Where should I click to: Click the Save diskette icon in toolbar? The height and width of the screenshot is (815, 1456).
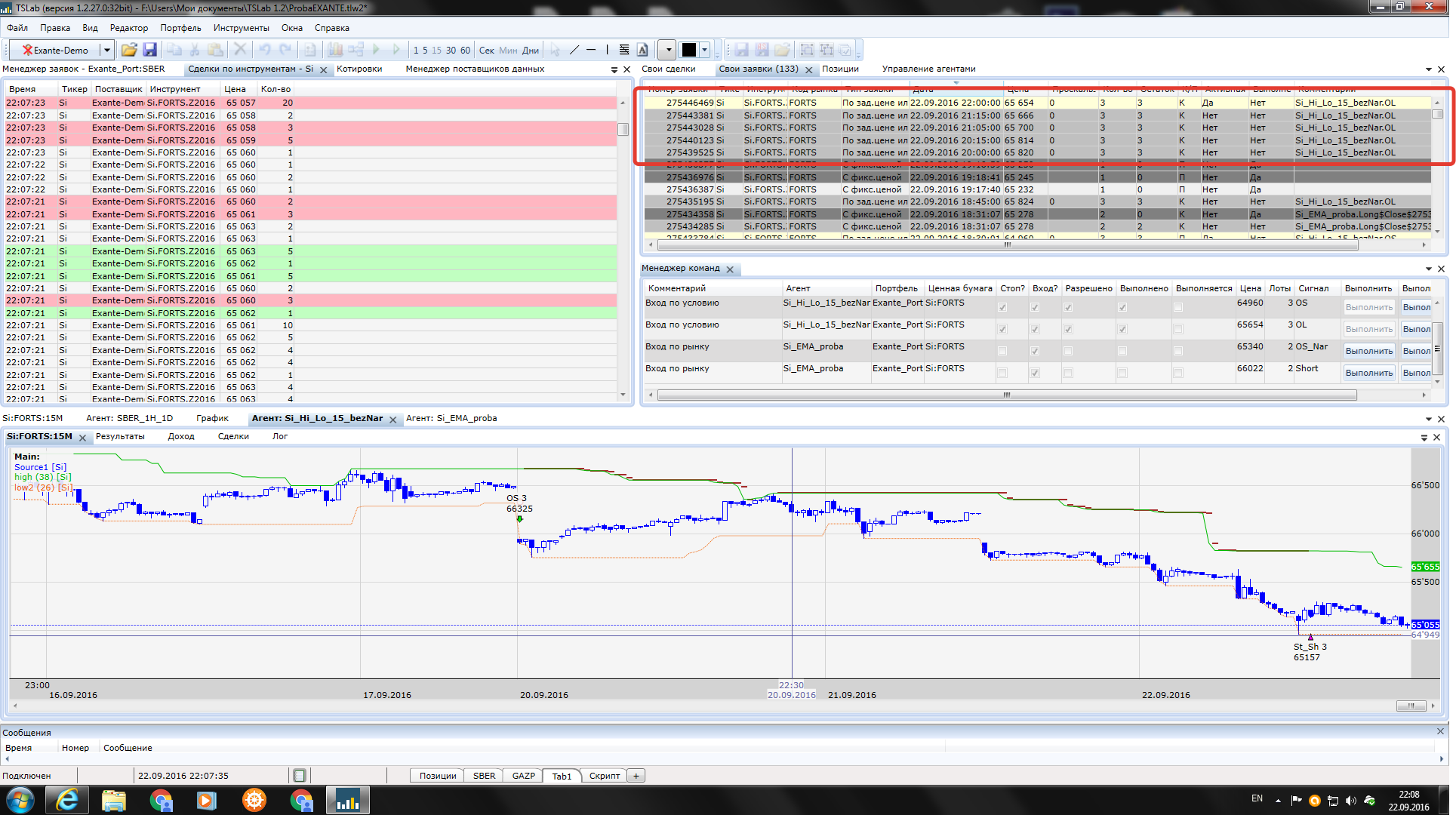click(149, 50)
